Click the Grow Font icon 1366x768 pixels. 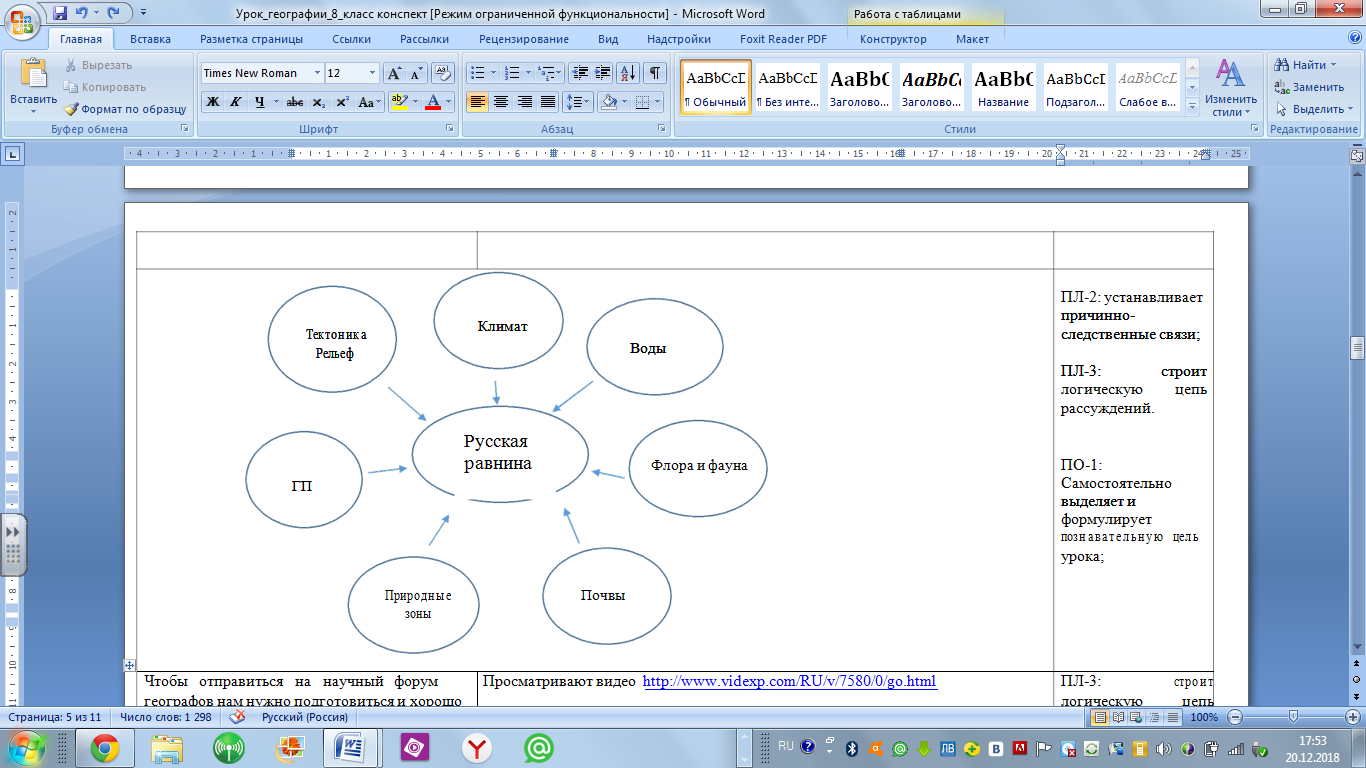point(395,73)
